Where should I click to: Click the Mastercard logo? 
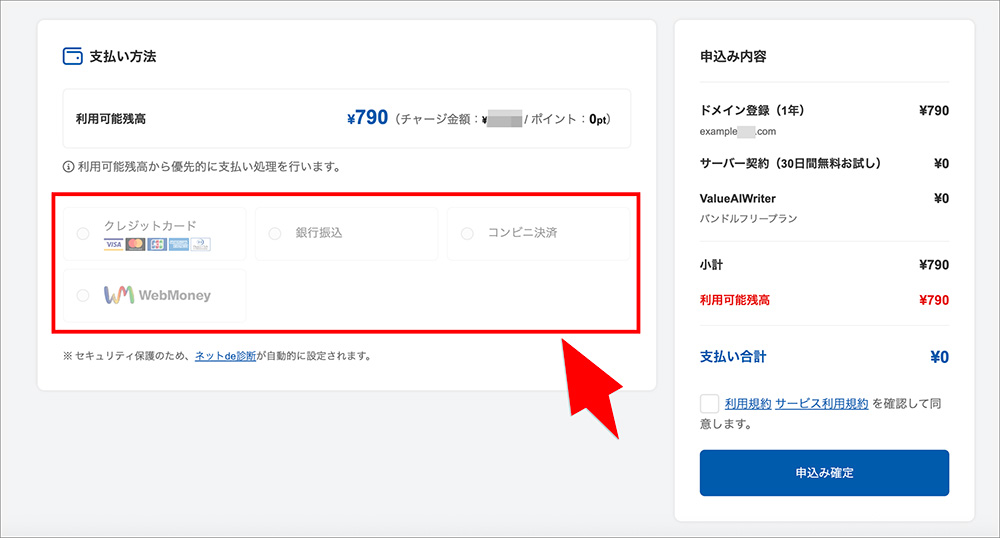[135, 244]
